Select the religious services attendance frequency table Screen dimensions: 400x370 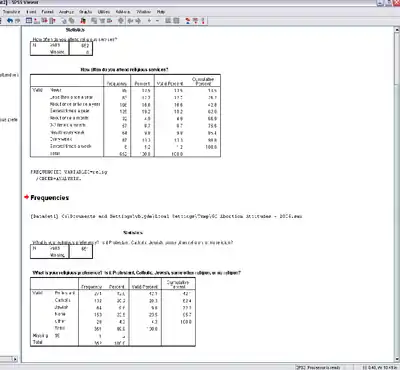click(125, 115)
